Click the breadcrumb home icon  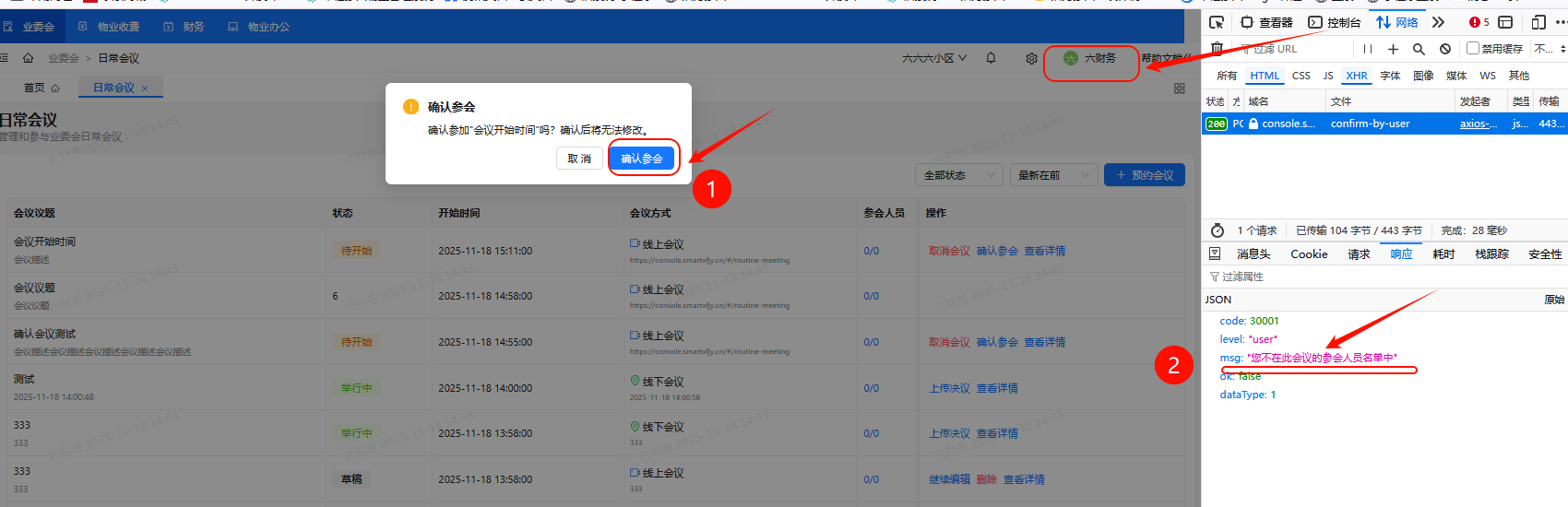coord(29,58)
